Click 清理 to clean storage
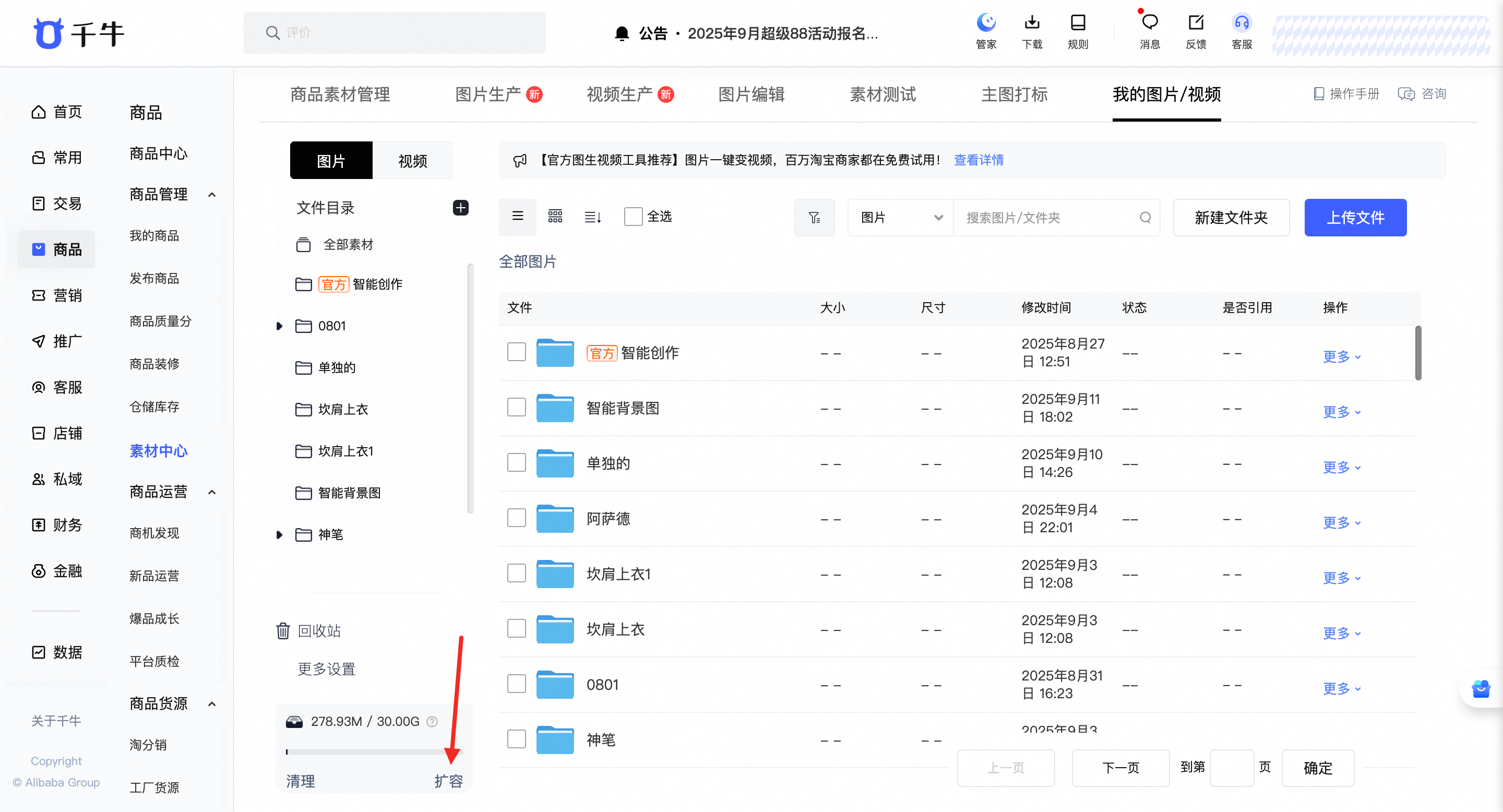Screen dimensions: 1503x812 (x=301, y=781)
